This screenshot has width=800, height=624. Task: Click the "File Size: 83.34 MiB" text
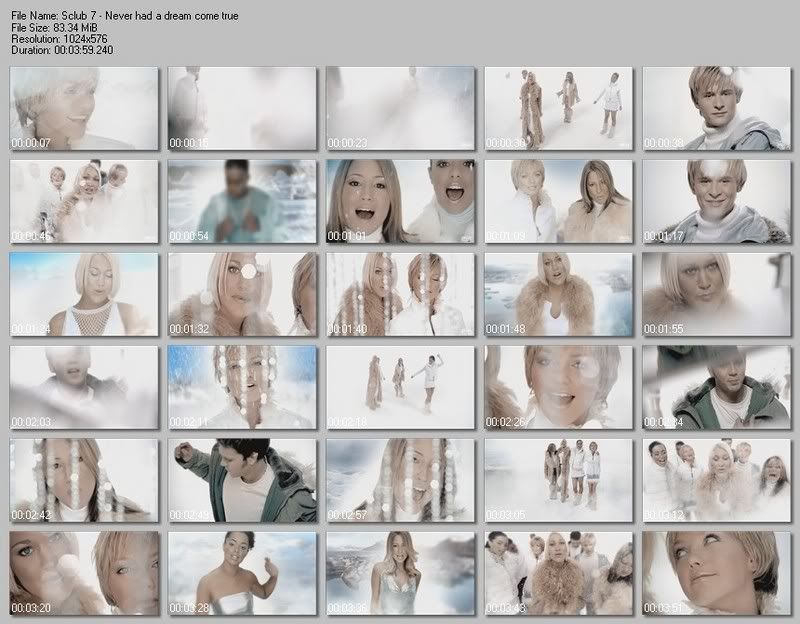pos(54,28)
